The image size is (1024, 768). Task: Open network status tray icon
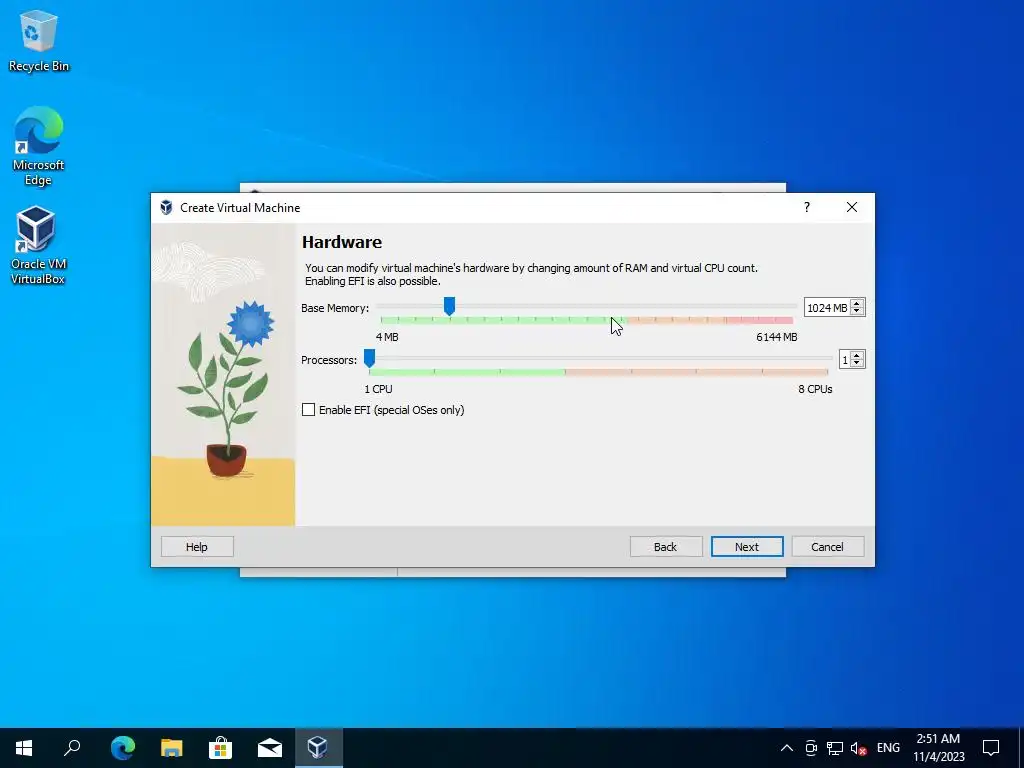835,748
